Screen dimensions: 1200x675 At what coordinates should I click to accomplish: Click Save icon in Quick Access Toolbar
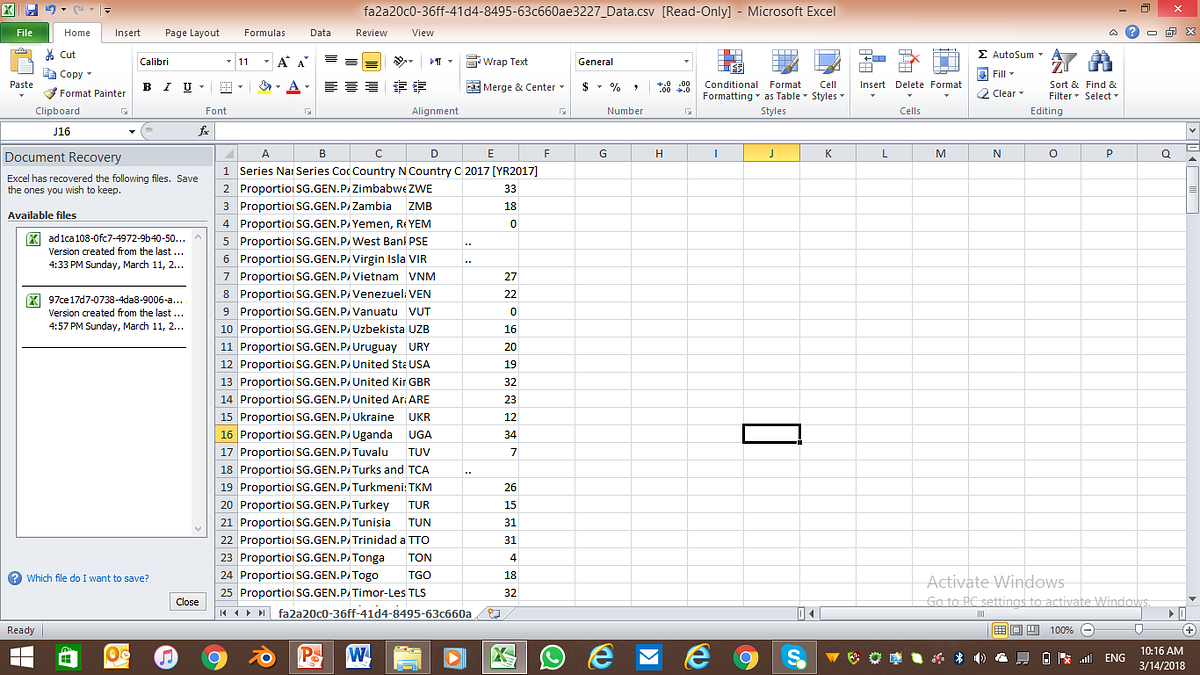pyautogui.click(x=32, y=10)
